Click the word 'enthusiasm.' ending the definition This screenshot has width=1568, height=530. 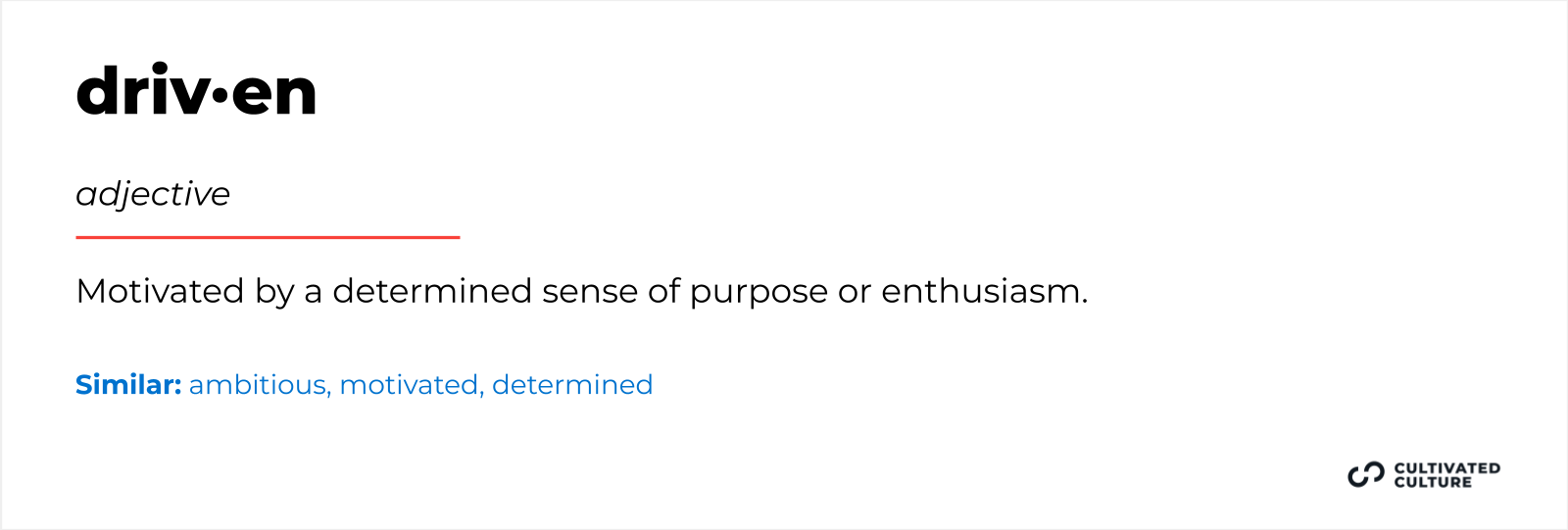(x=984, y=291)
